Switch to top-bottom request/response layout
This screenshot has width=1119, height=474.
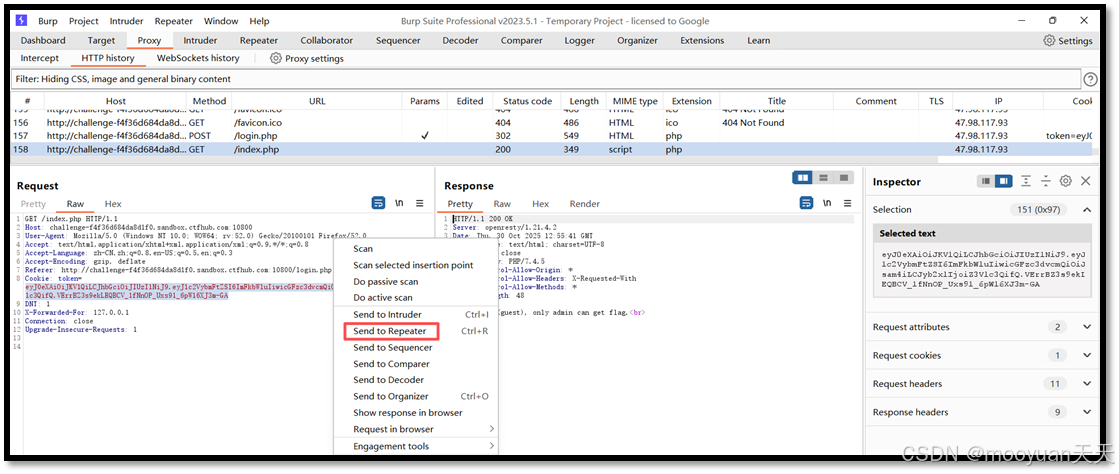click(x=824, y=177)
